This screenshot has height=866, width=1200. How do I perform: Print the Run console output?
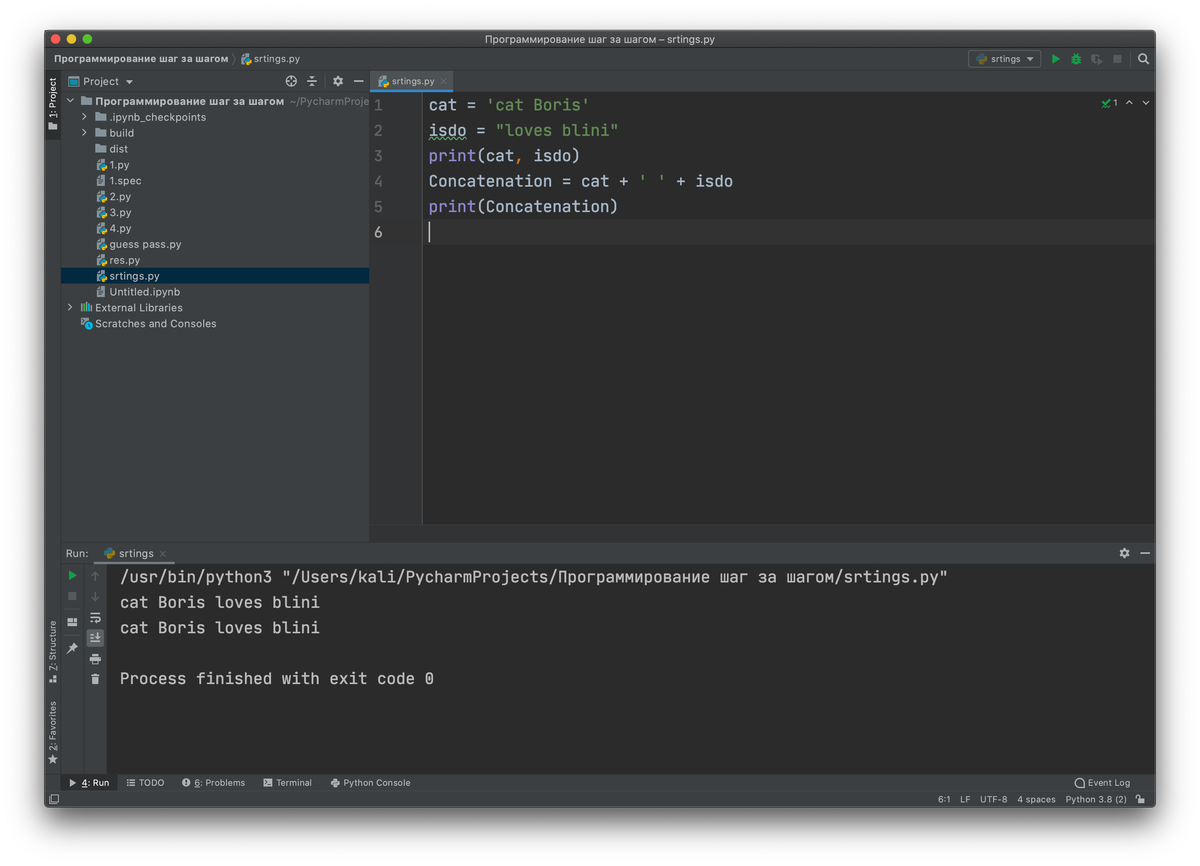coord(95,659)
